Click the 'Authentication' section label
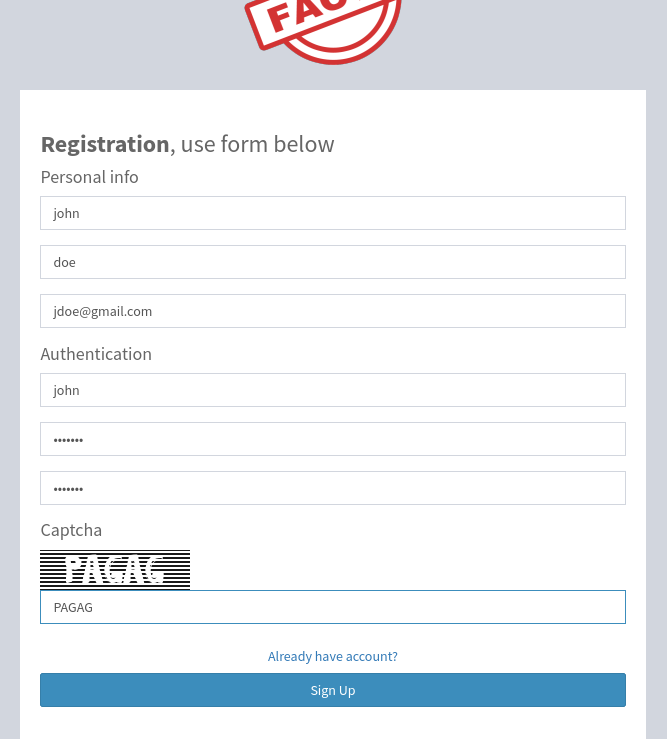The image size is (667, 739). tap(96, 354)
